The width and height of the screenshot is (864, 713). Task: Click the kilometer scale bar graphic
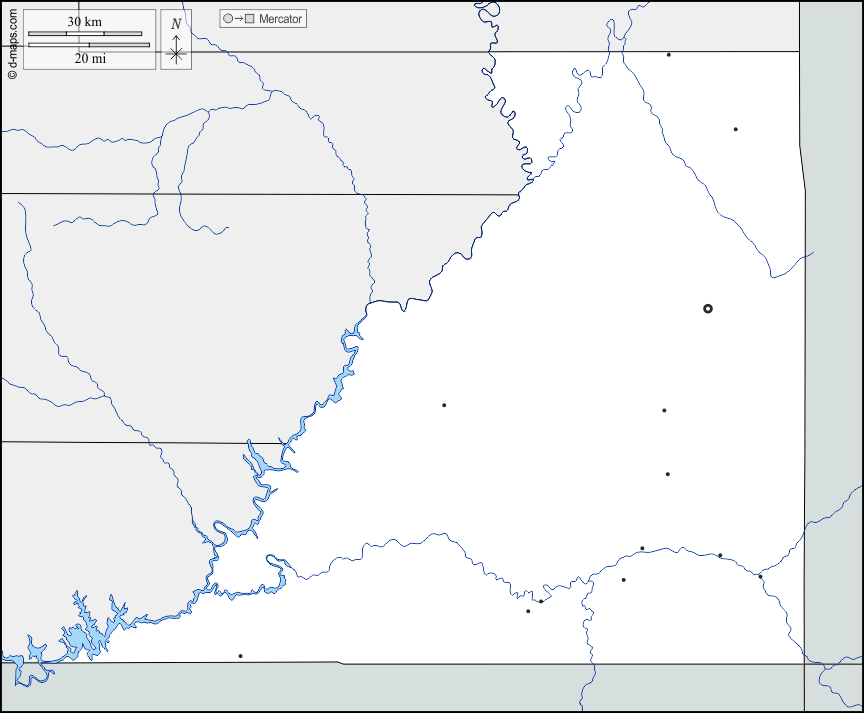(85, 34)
